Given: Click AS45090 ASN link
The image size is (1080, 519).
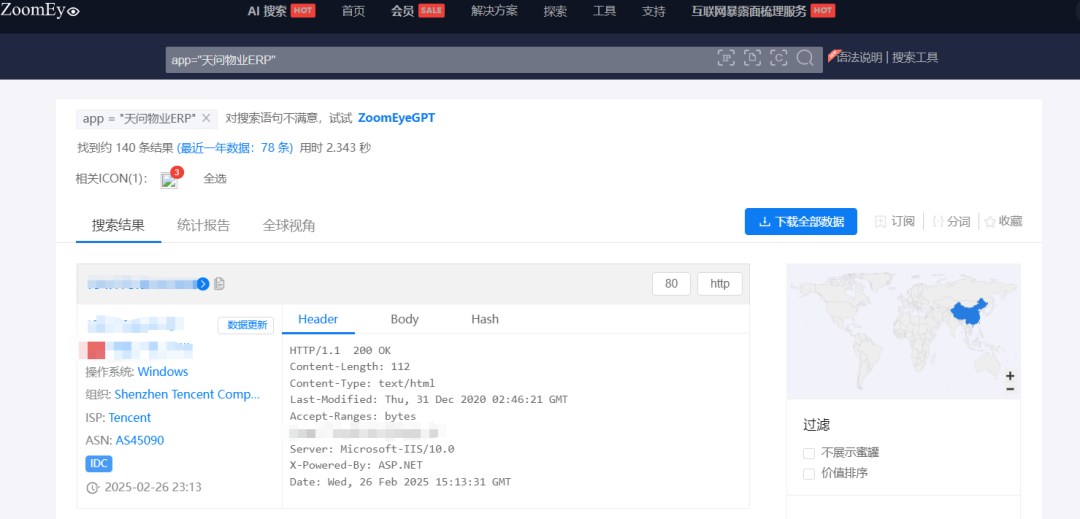Looking at the screenshot, I should tap(140, 441).
